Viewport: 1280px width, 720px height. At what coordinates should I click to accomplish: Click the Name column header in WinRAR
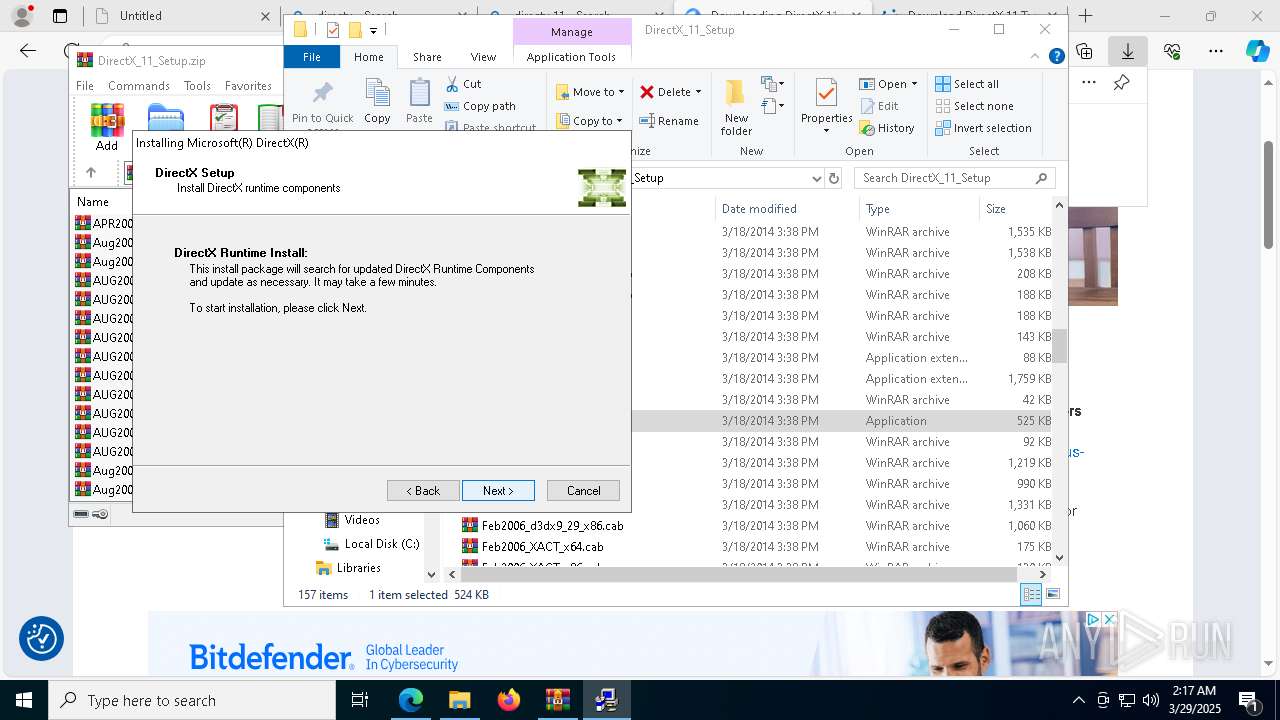point(93,202)
